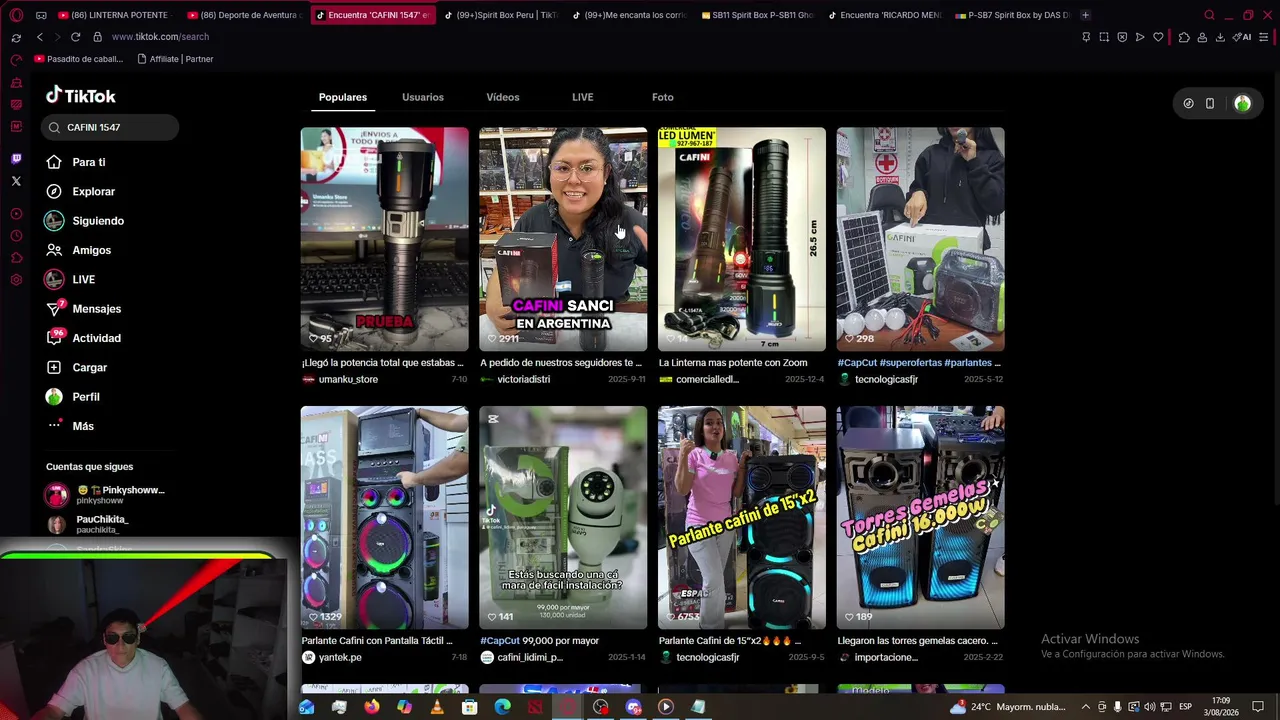This screenshot has height=720, width=1280.
Task: Click the Opera menu logo
Action: 16,15
